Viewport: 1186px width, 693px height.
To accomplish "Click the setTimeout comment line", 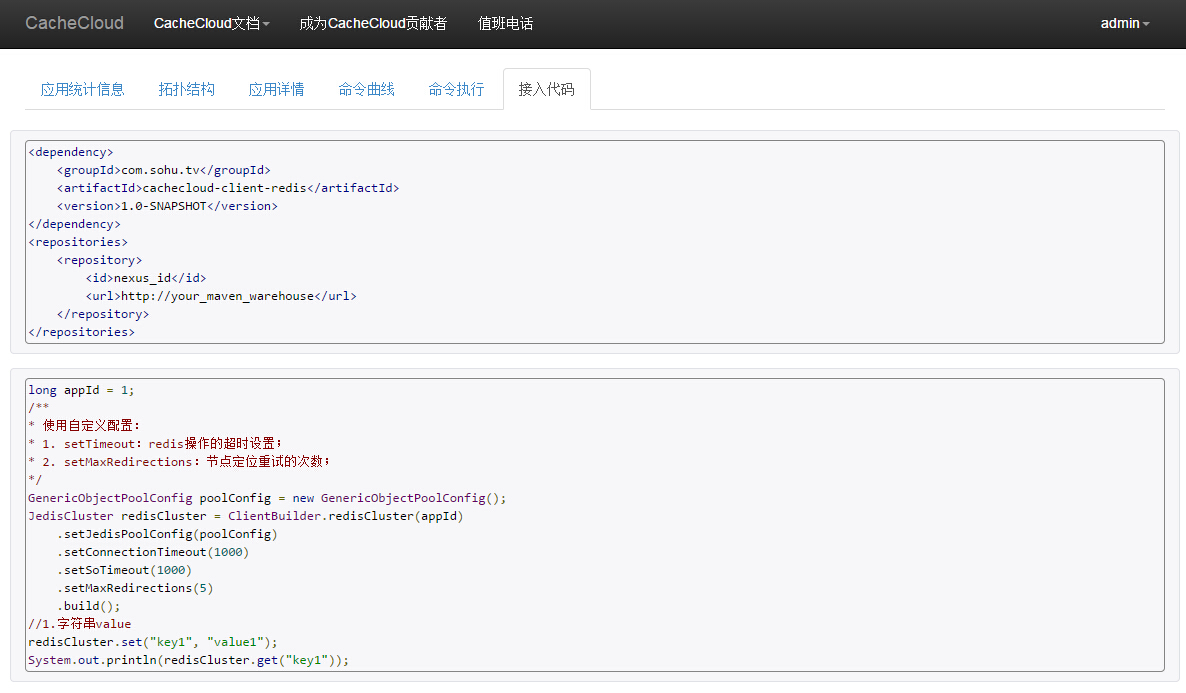I will (x=155, y=444).
